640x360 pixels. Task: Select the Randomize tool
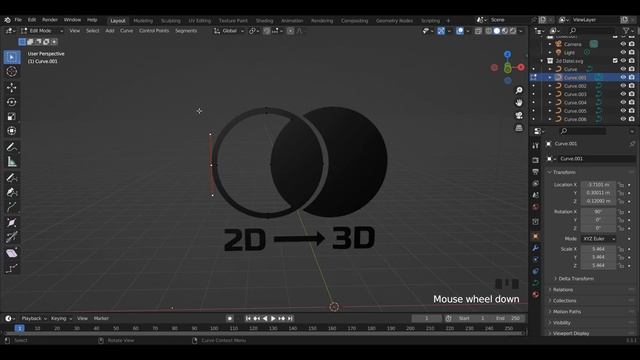[x=11, y=268]
